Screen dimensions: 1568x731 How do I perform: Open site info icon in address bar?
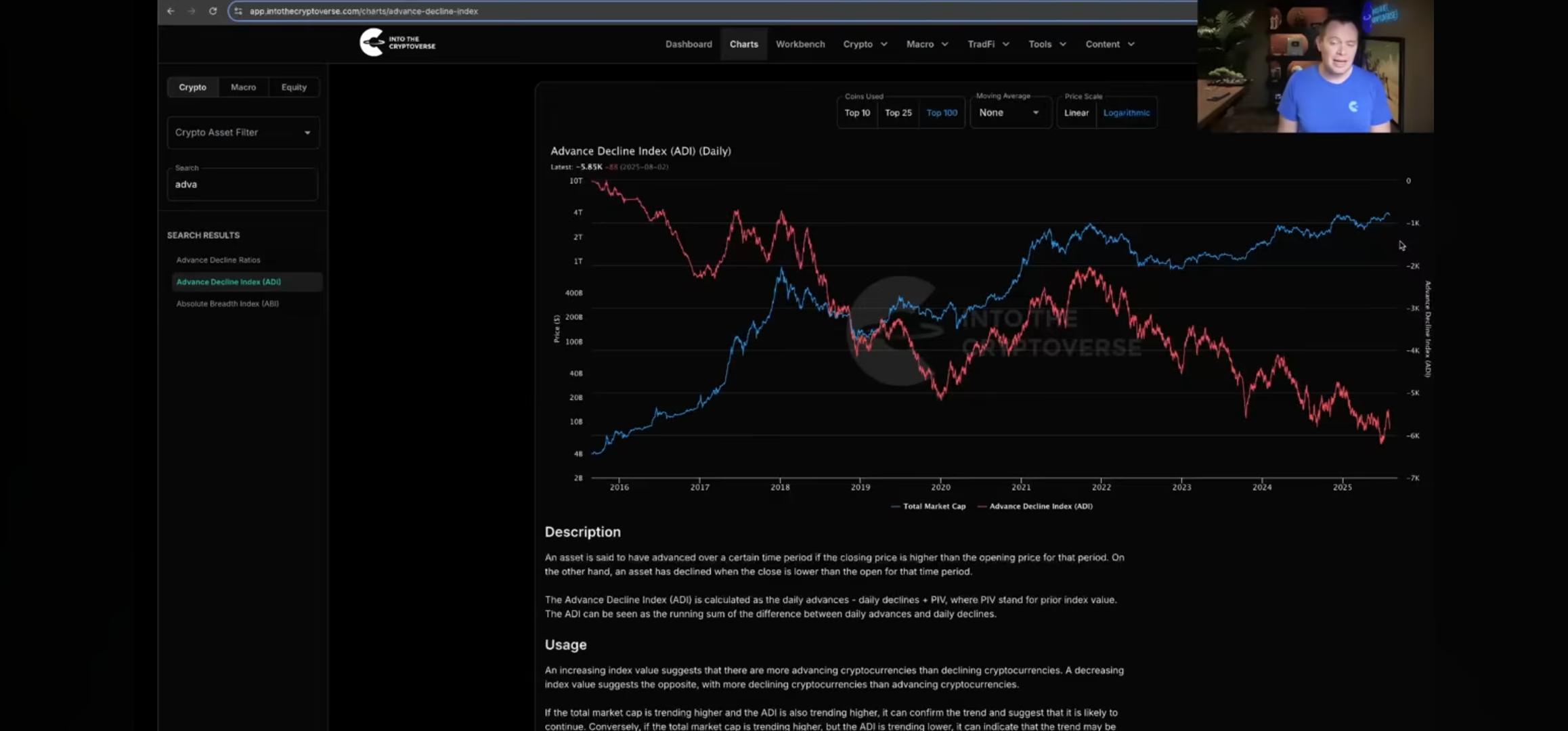(x=238, y=11)
